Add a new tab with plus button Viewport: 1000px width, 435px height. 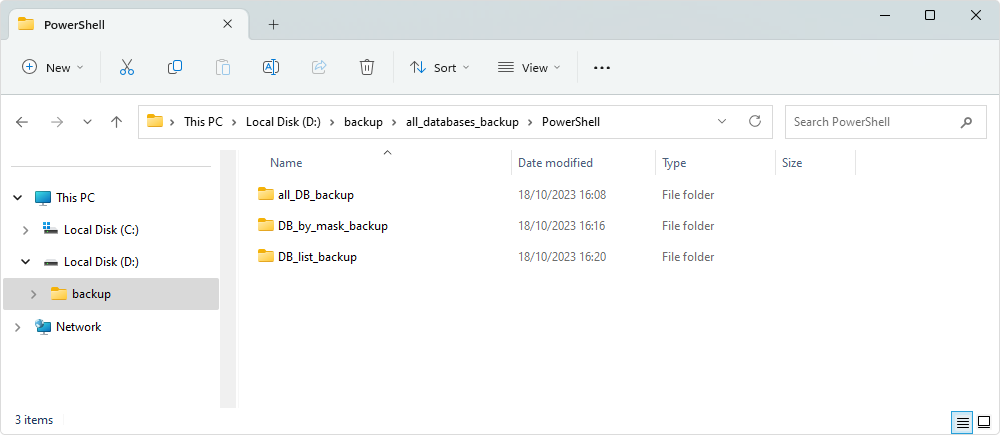click(274, 25)
